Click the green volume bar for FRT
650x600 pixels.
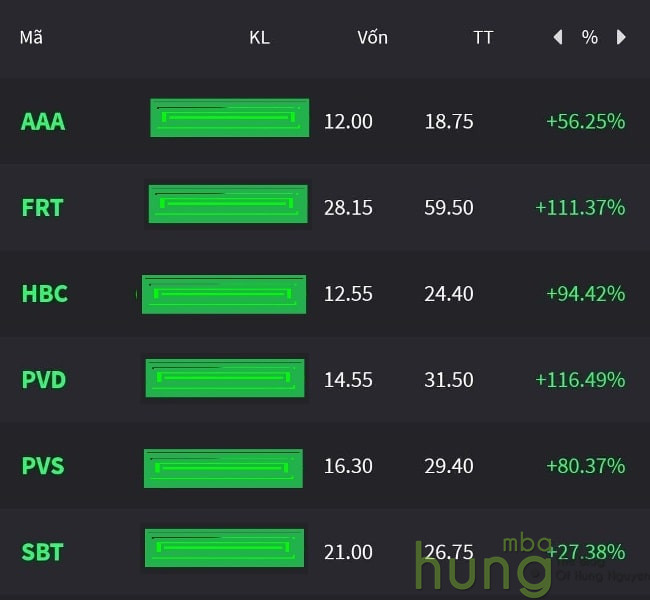pyautogui.click(x=228, y=204)
